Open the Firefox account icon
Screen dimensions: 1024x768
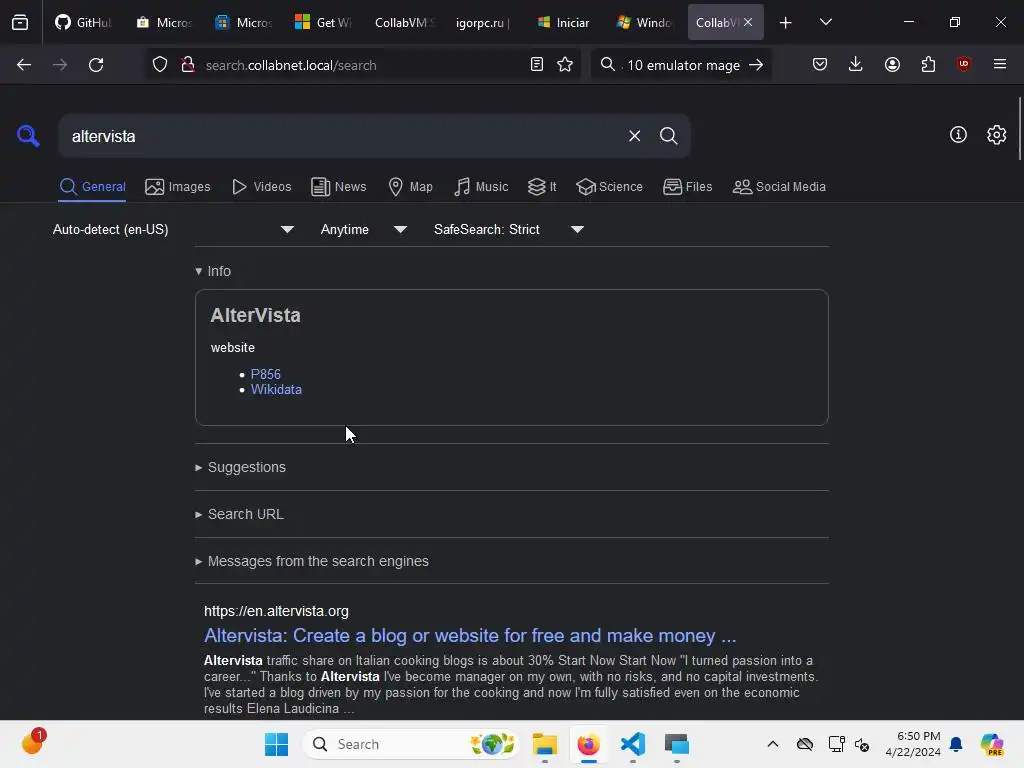(x=892, y=65)
